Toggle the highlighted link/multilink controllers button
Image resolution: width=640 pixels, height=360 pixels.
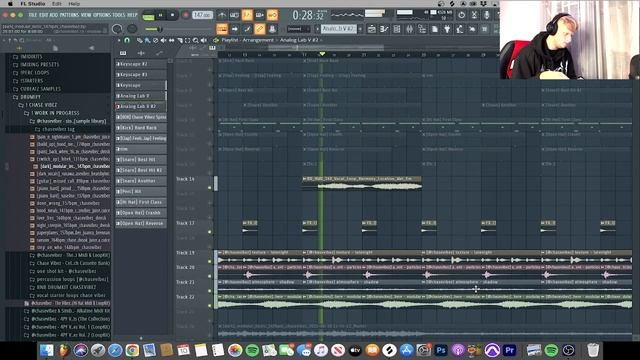tap(260, 29)
